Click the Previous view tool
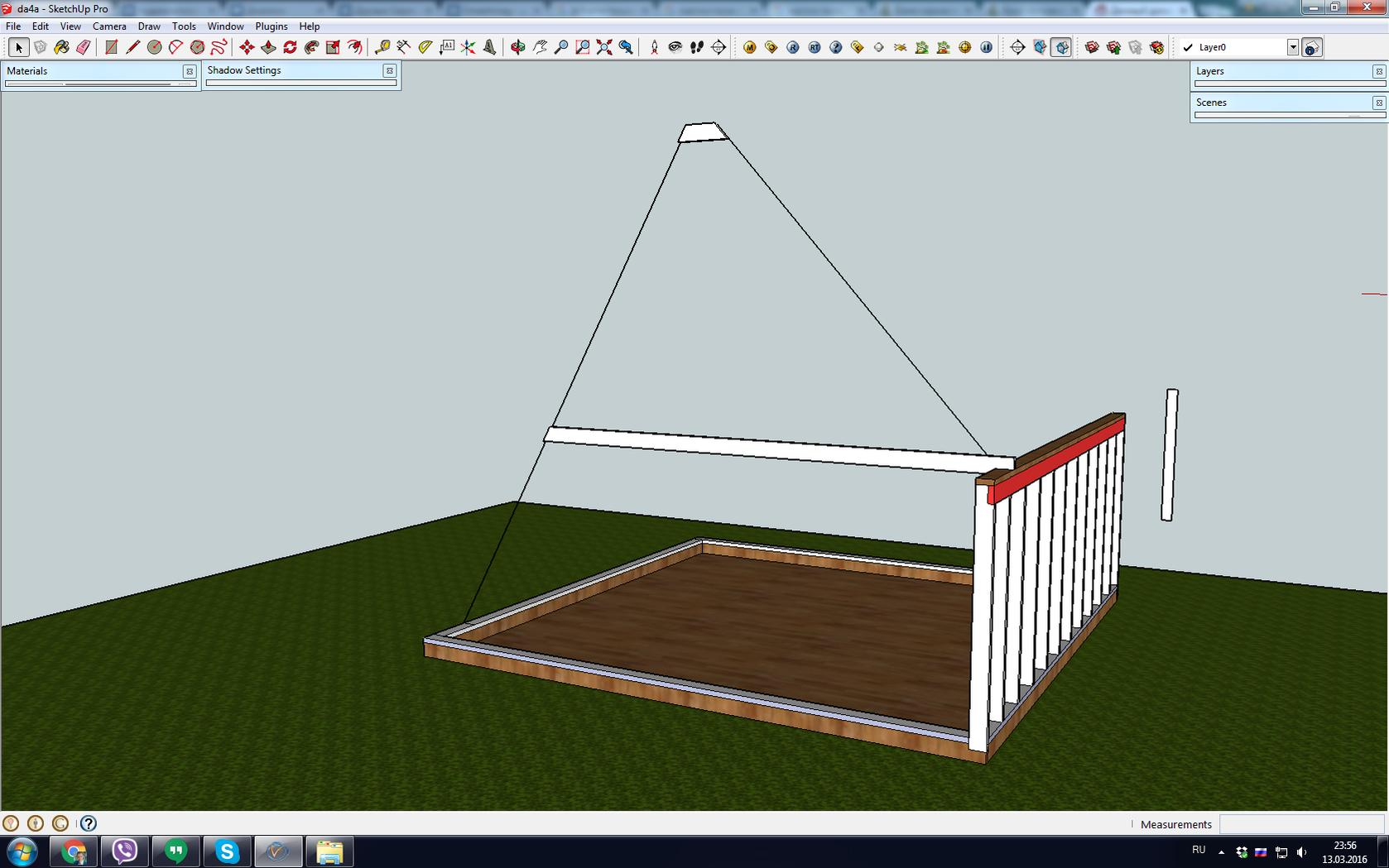1389x868 pixels. (x=626, y=47)
